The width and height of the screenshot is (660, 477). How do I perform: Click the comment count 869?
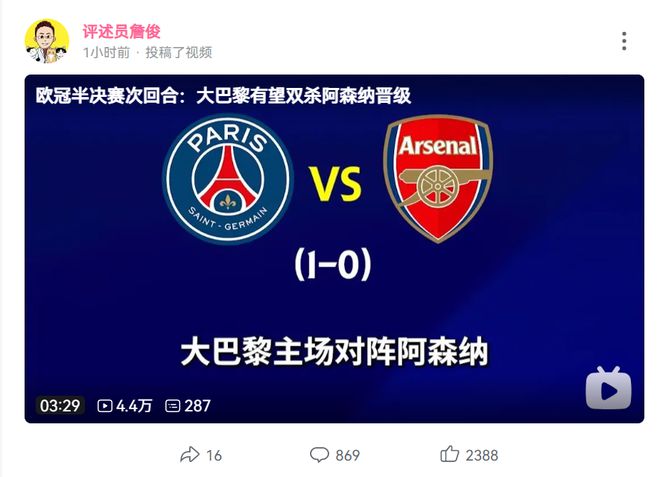(347, 455)
